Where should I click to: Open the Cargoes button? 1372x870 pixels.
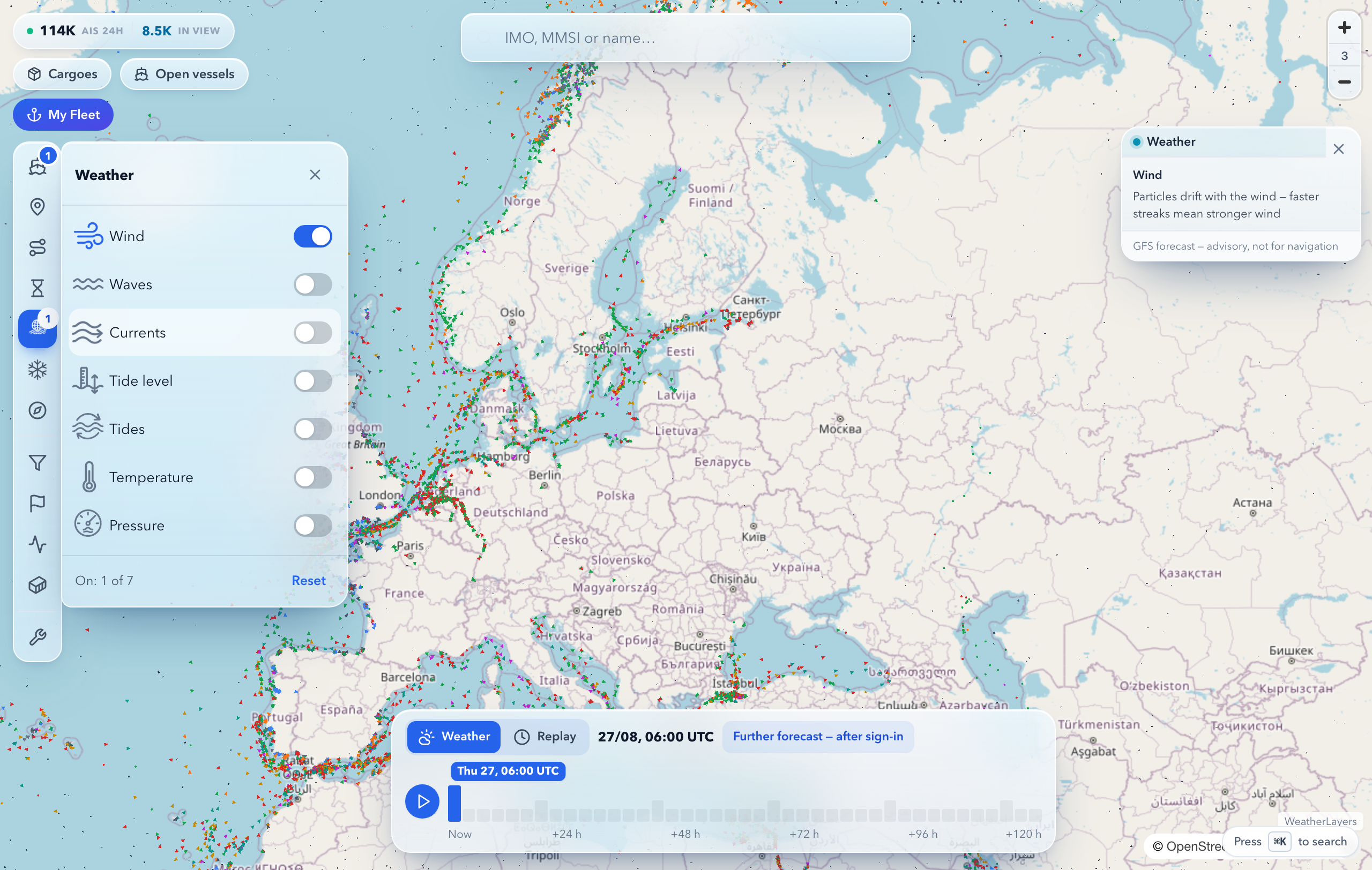point(63,74)
